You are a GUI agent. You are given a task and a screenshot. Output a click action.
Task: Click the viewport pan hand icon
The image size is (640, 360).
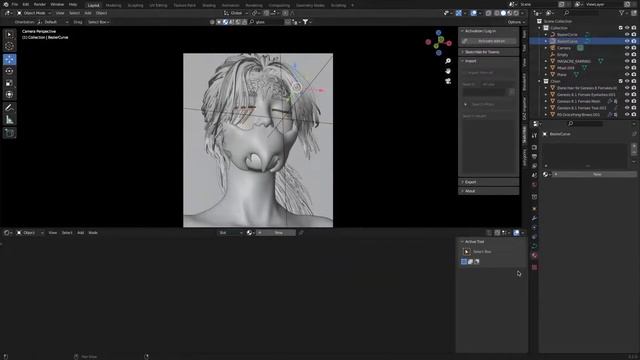448,71
